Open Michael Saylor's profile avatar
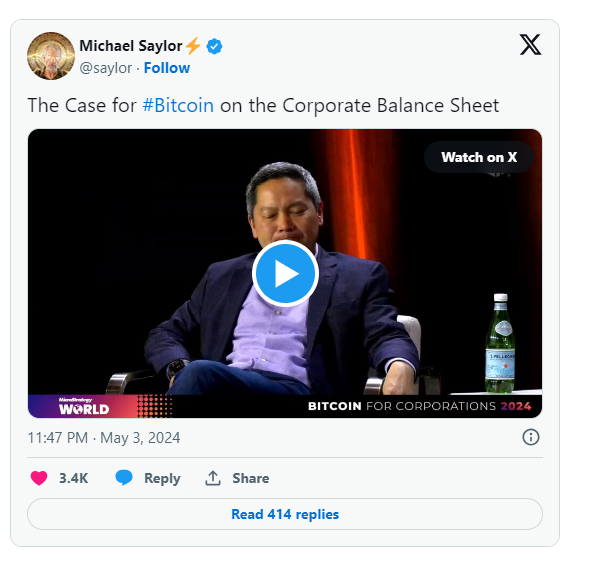This screenshot has height=572, width=609. 51,56
